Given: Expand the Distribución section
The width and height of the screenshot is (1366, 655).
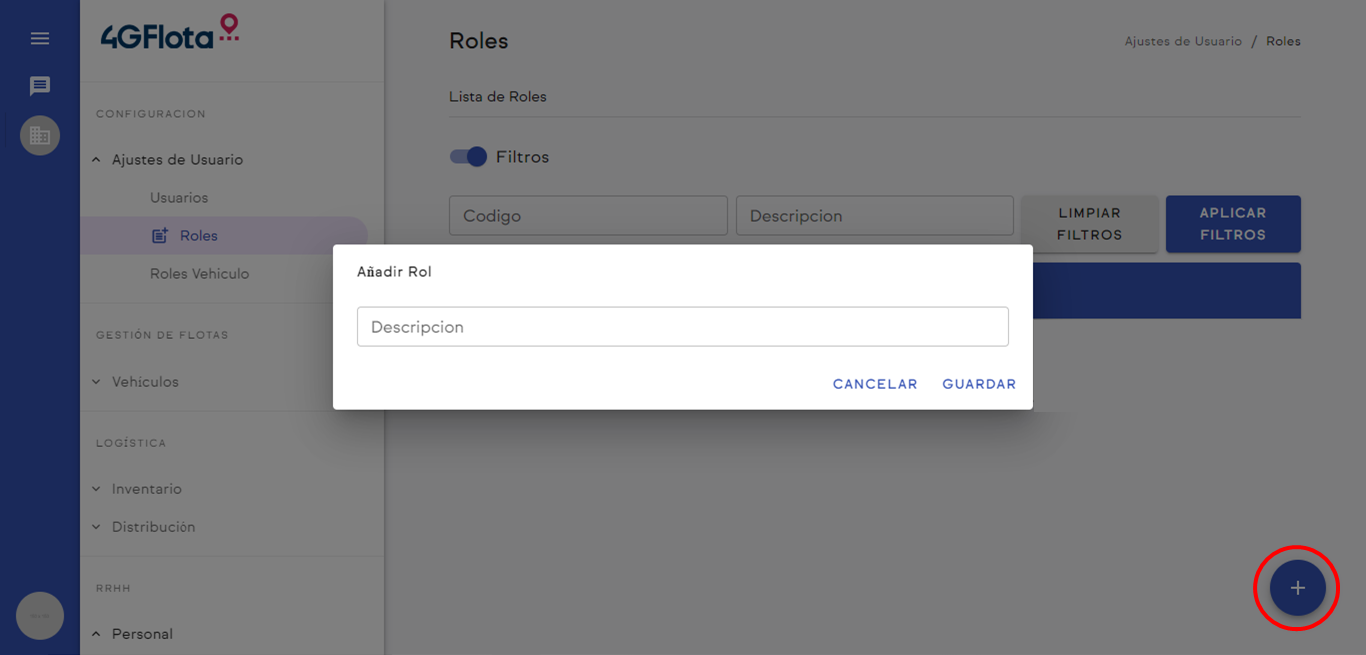Looking at the screenshot, I should pos(97,527).
